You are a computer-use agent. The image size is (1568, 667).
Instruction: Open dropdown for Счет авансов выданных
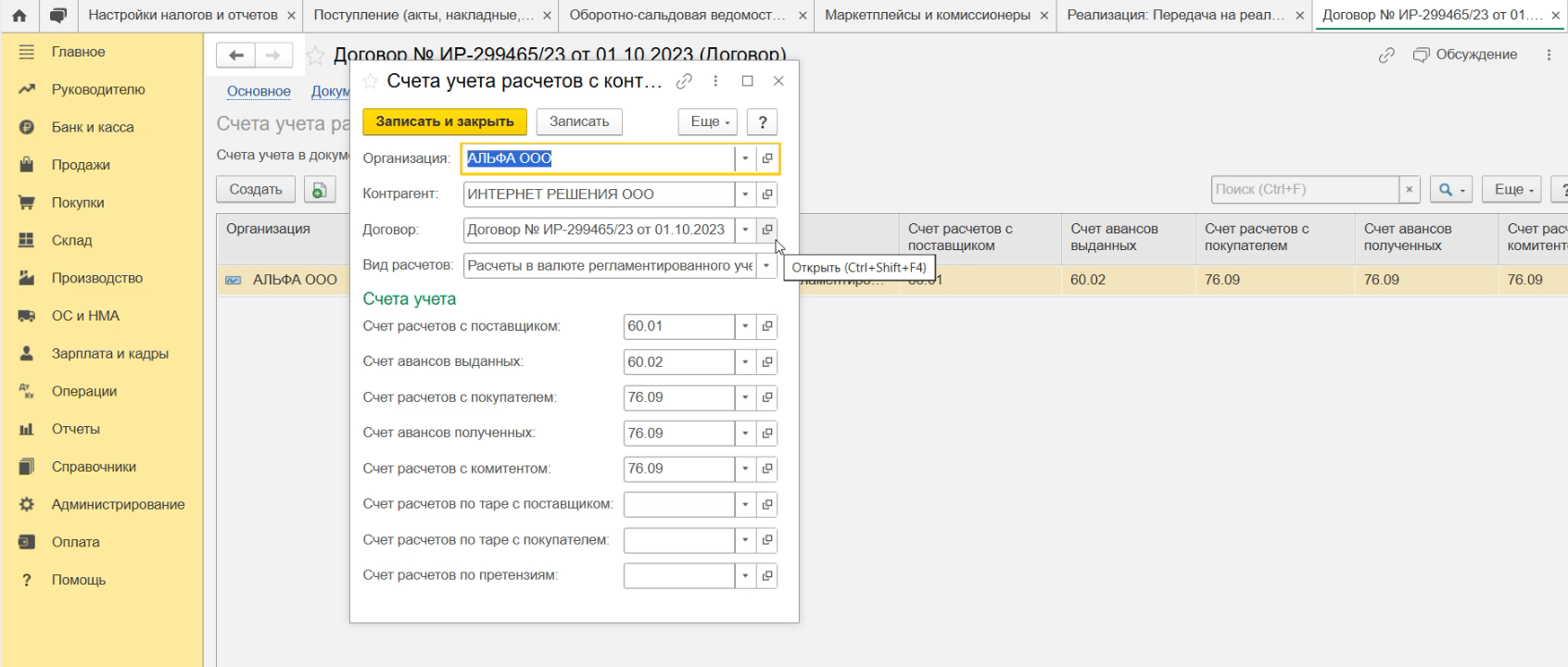(745, 362)
